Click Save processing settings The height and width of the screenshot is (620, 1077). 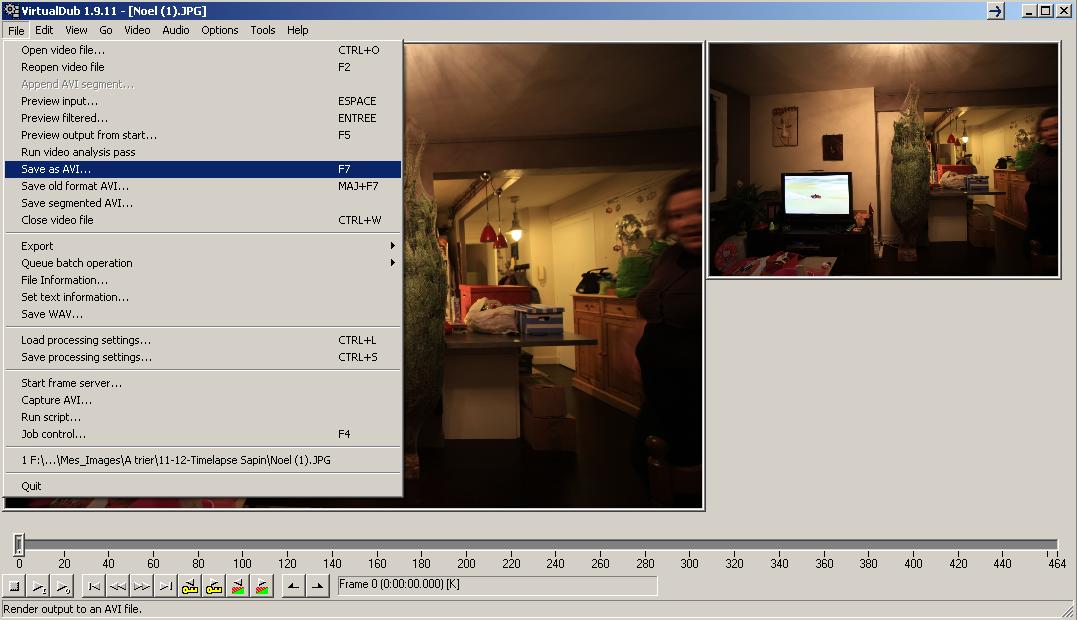pyautogui.click(x=203, y=357)
